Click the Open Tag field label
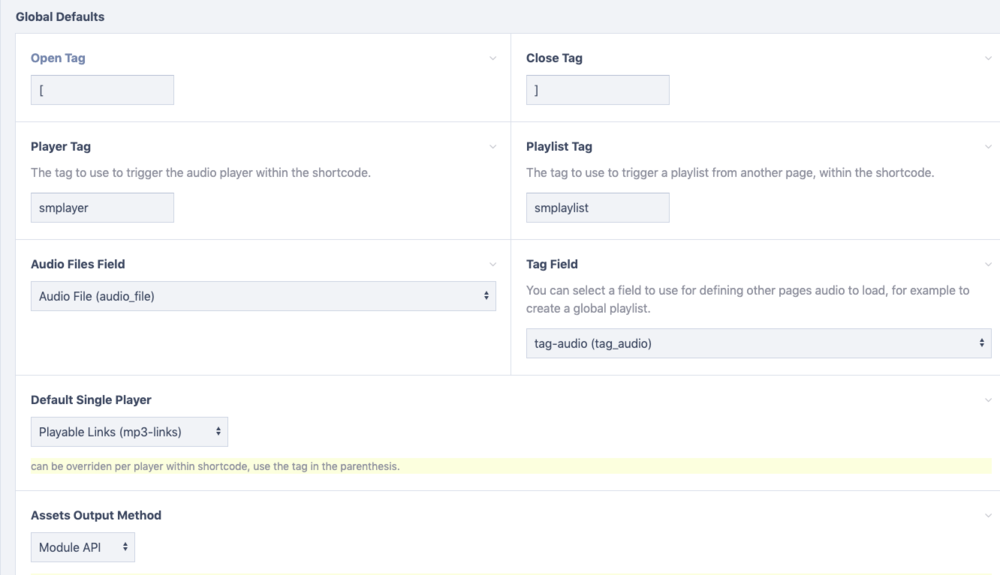 pos(58,58)
